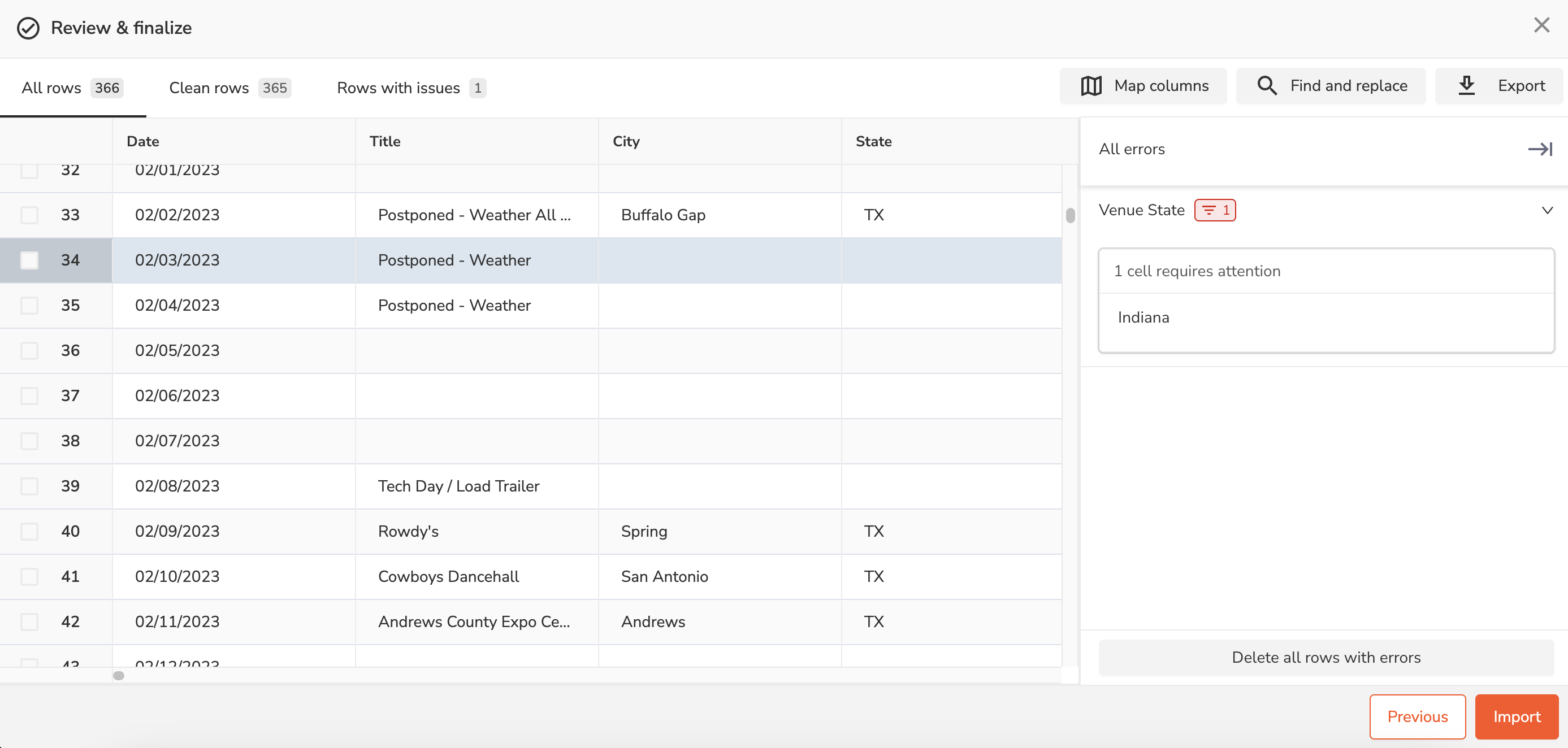
Task: Click the Import button
Action: click(x=1516, y=716)
